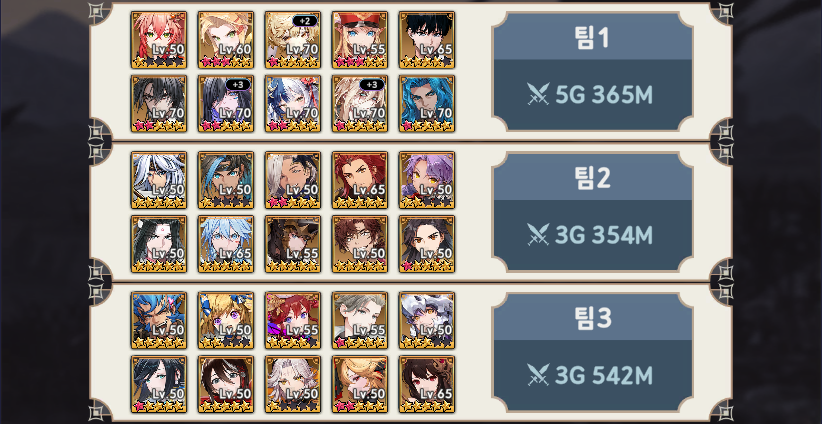This screenshot has height=424, width=822.
Task: Select the gray-haired Lv.55 hero in Team 3
Action: click(360, 321)
